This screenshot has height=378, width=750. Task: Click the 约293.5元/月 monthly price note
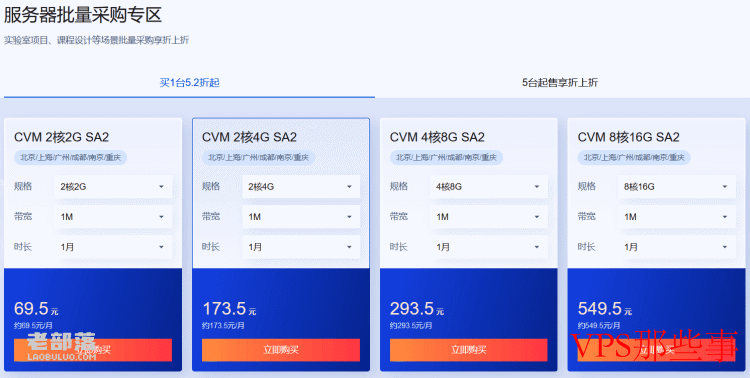pyautogui.click(x=411, y=326)
